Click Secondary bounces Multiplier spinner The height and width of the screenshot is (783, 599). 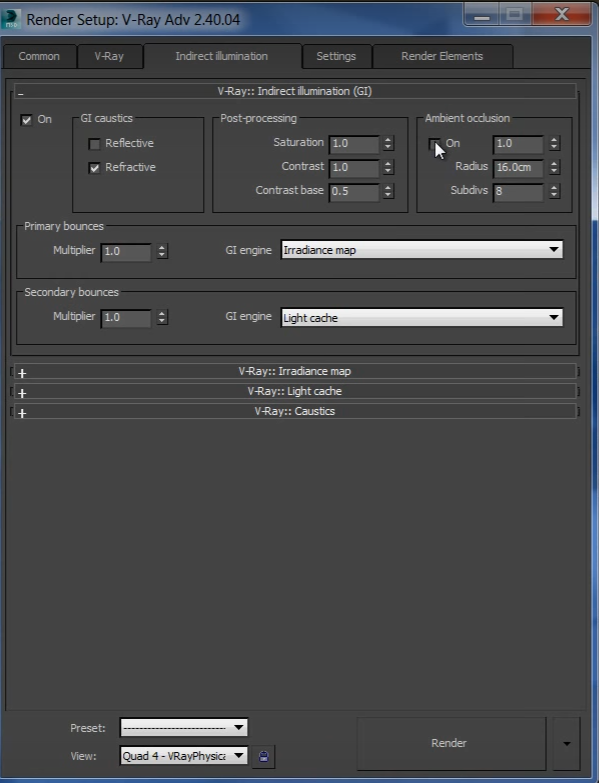161,318
